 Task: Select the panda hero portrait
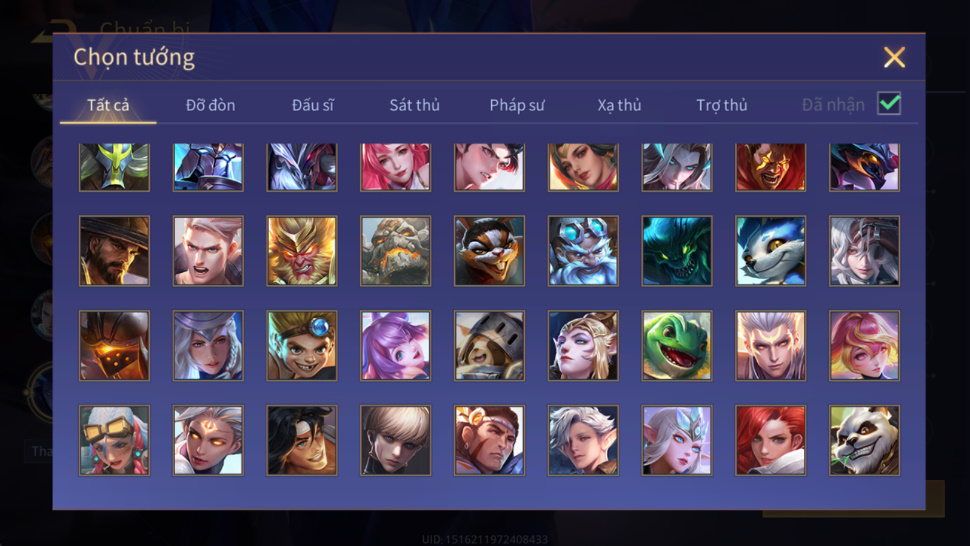pyautogui.click(x=864, y=440)
